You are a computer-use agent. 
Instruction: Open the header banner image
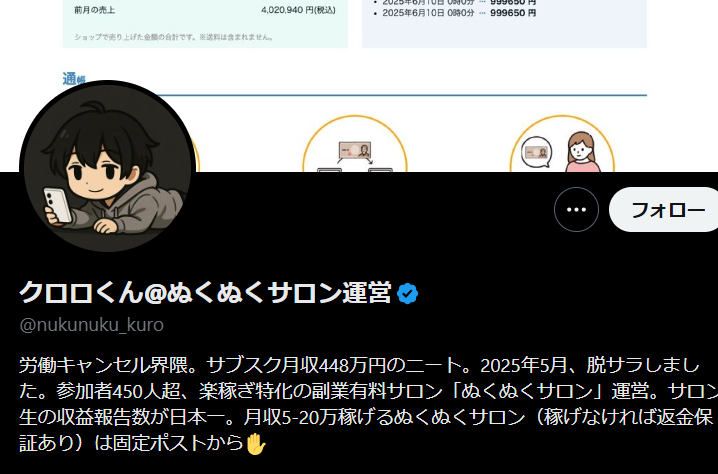359,86
